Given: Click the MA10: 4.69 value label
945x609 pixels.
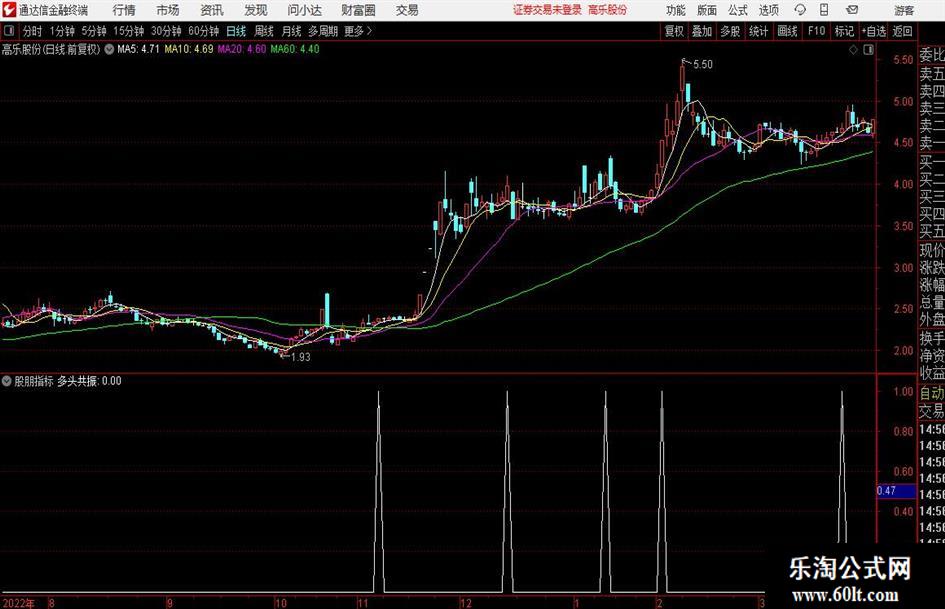Looking at the screenshot, I should pyautogui.click(x=189, y=49).
